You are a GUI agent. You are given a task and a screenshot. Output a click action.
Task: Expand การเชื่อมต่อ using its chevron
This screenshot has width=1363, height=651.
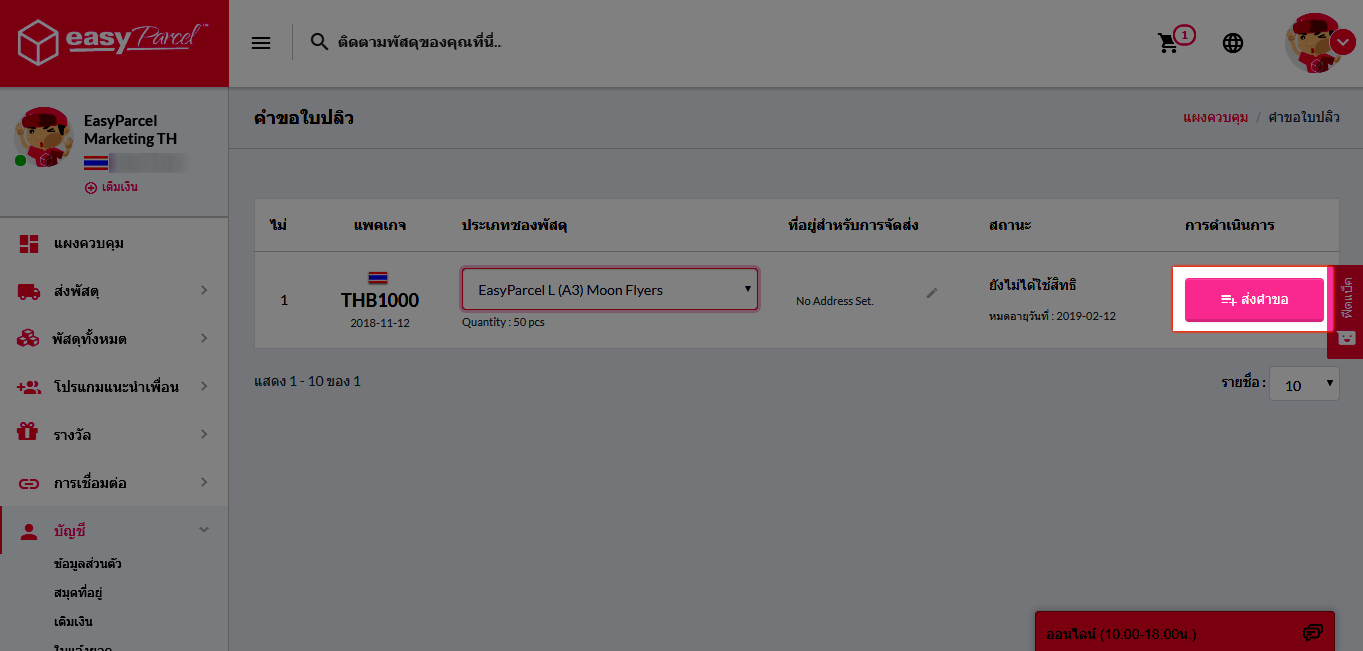tap(204, 482)
